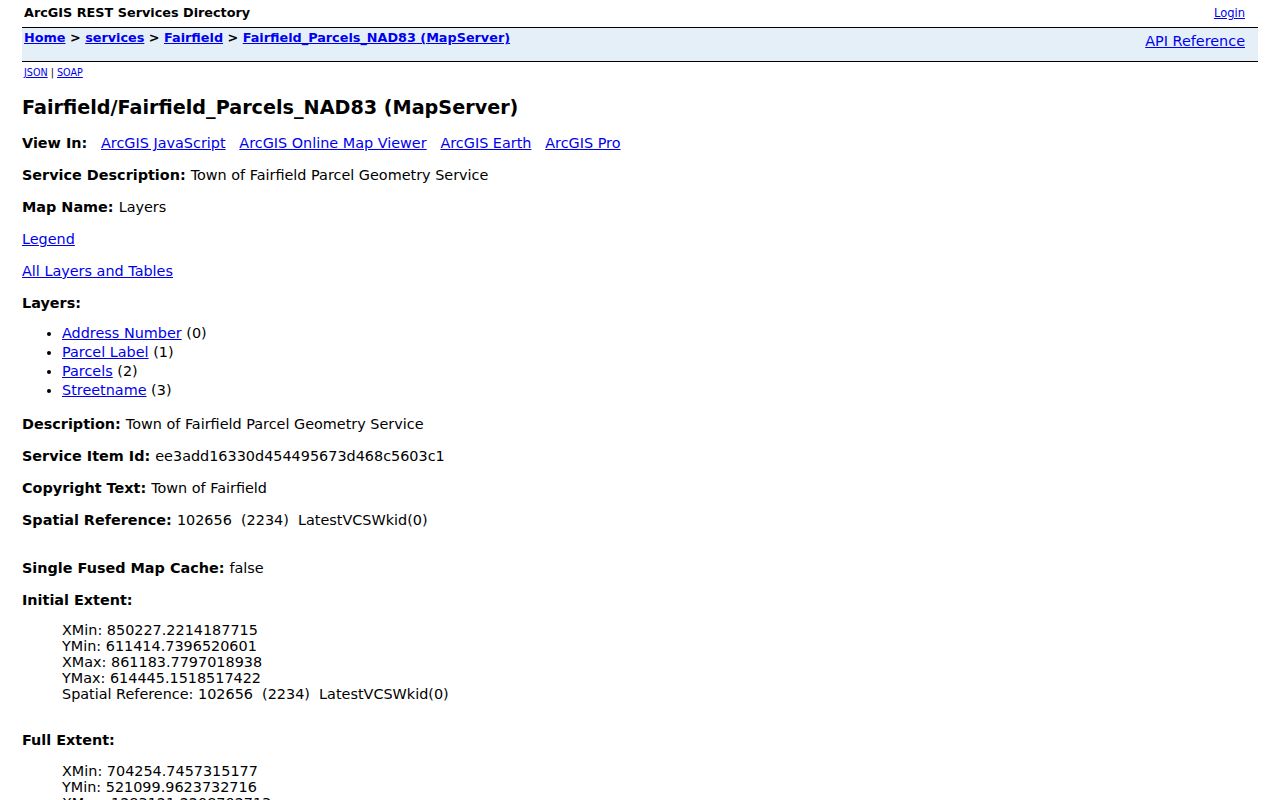Click the Full Extent XMin value 704254.7457315177
1280x800 pixels.
182,771
